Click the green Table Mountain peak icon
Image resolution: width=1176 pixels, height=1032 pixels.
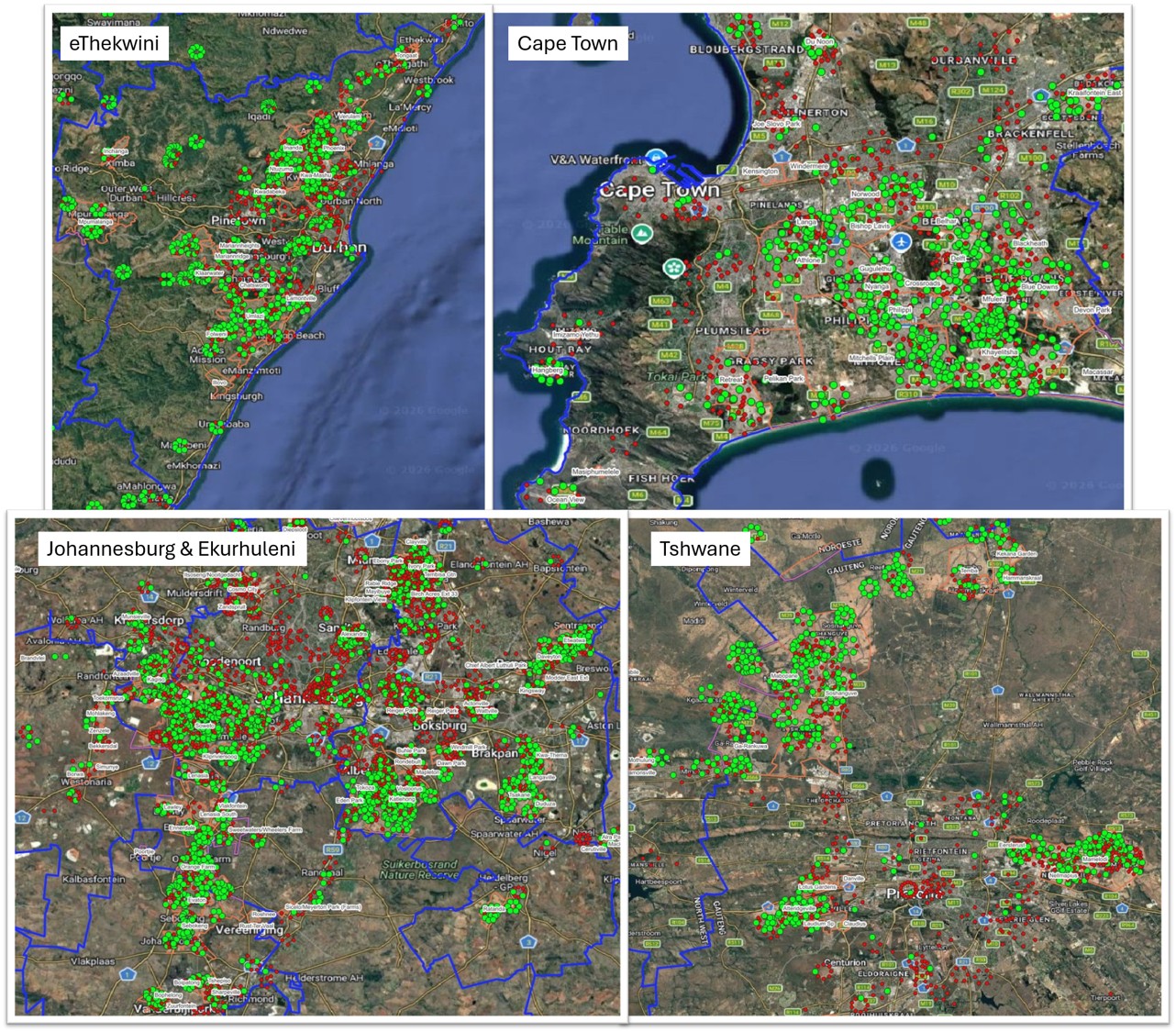click(641, 233)
